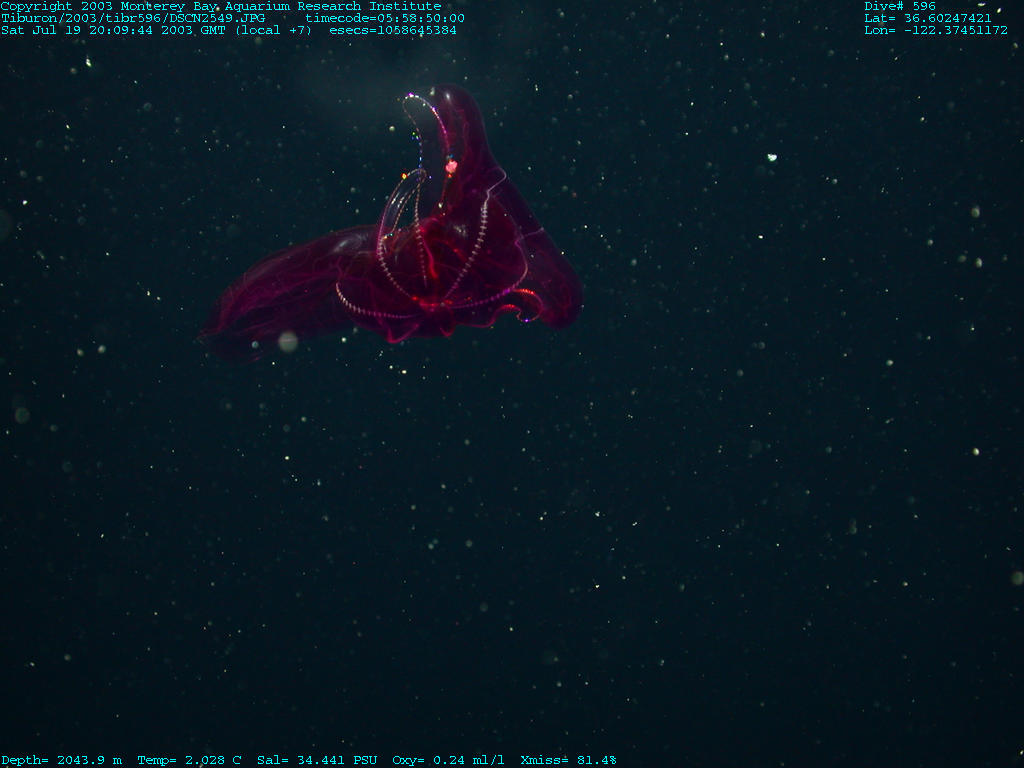This screenshot has width=1024, height=768.
Task: Click the large white particle below the left lobe
Action: [x=288, y=342]
